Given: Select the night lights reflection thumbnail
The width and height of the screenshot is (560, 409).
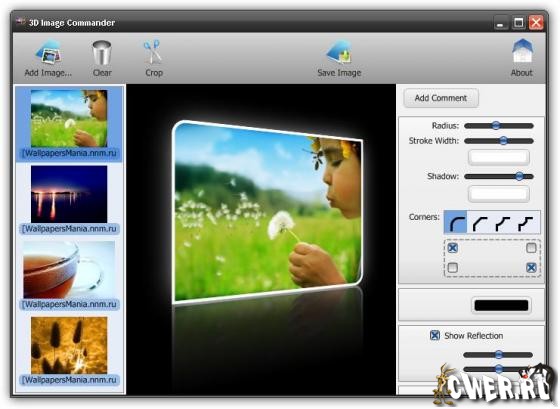Looking at the screenshot, I should pyautogui.click(x=69, y=194).
